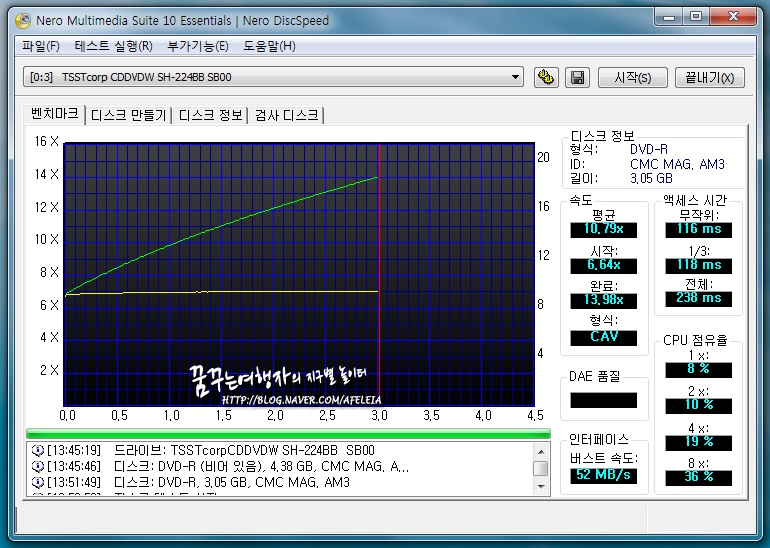Click the green test progress bar
This screenshot has width=770, height=548.
click(x=288, y=433)
